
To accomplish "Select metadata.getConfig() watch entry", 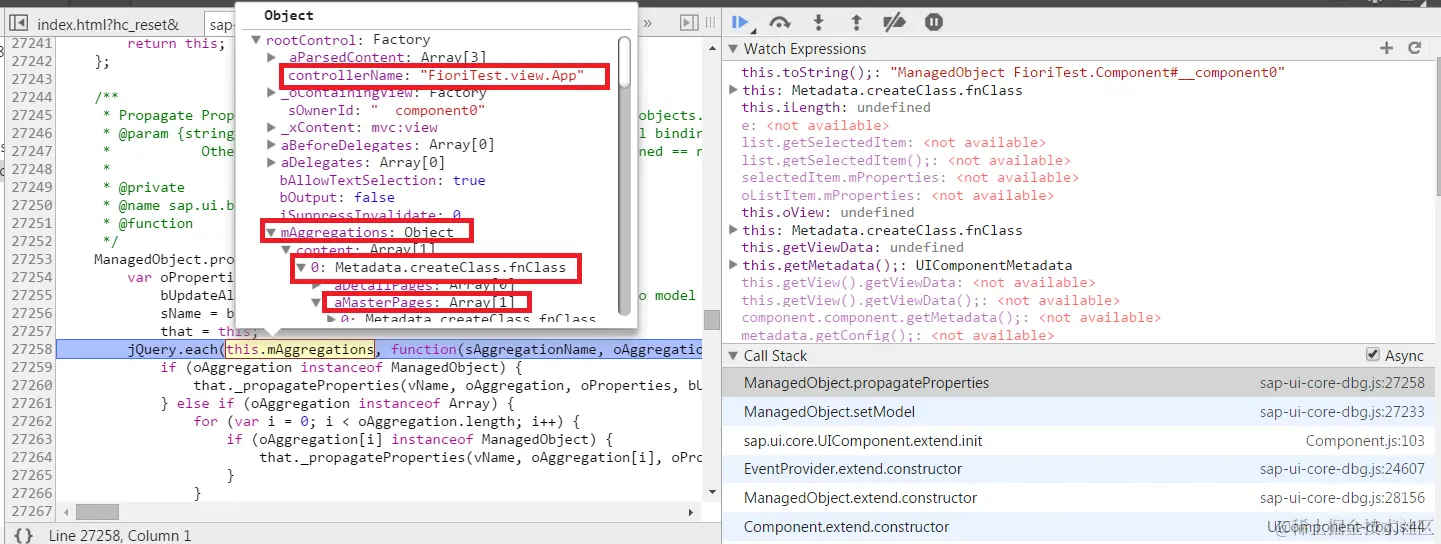I will click(897, 336).
